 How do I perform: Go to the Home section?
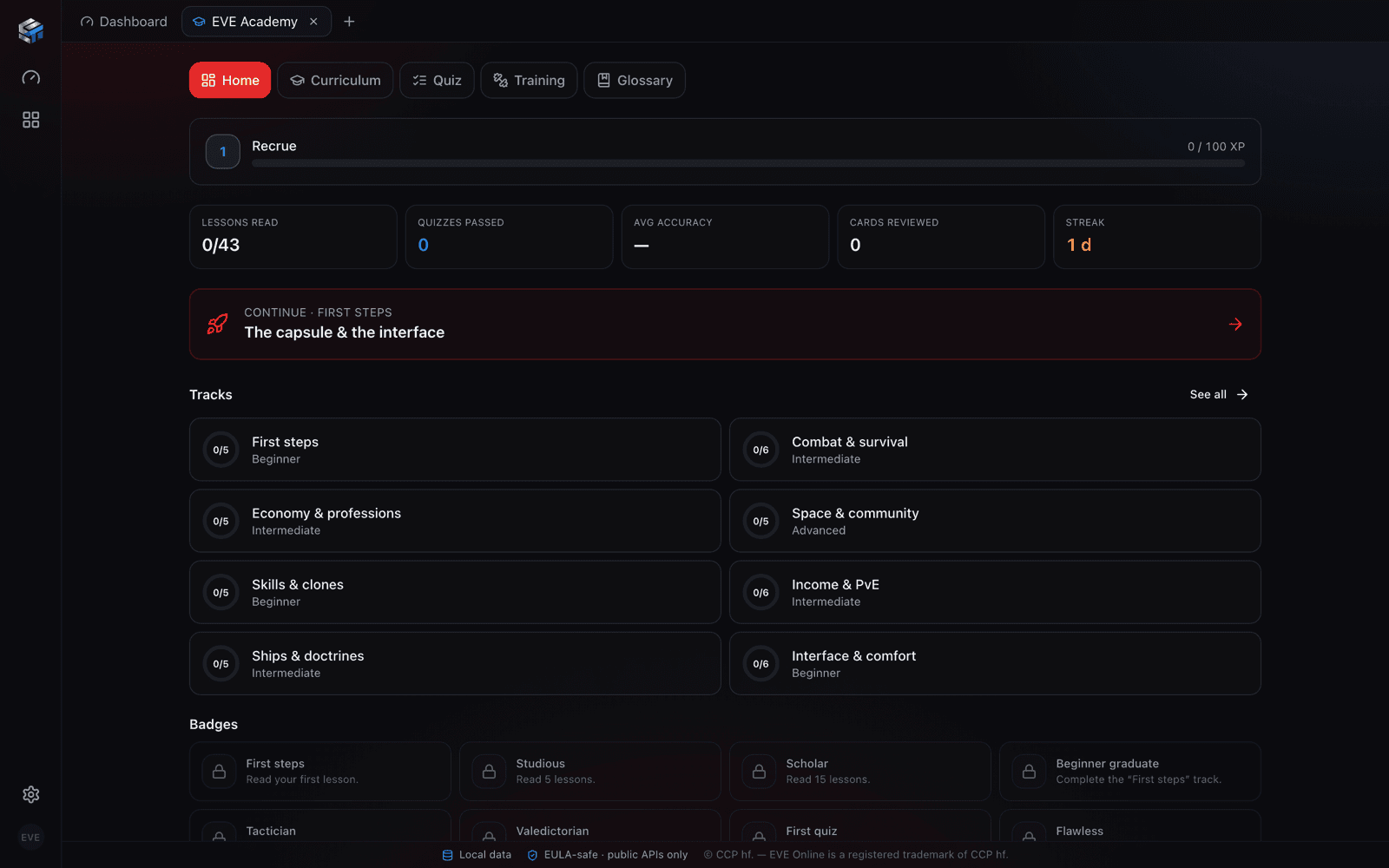(230, 80)
